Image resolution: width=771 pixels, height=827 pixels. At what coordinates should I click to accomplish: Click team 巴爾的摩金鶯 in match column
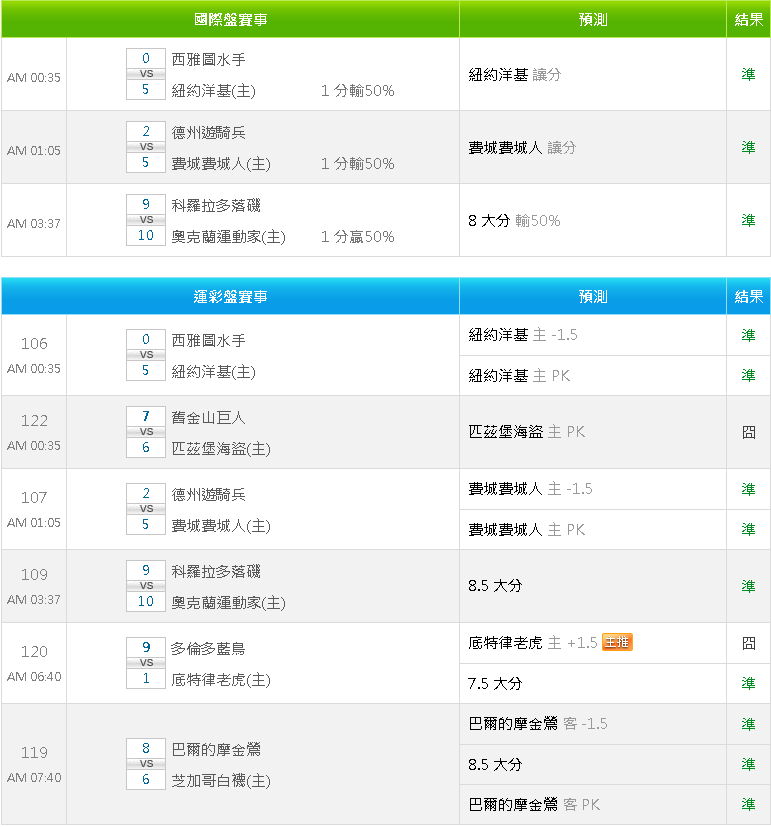pyautogui.click(x=216, y=750)
